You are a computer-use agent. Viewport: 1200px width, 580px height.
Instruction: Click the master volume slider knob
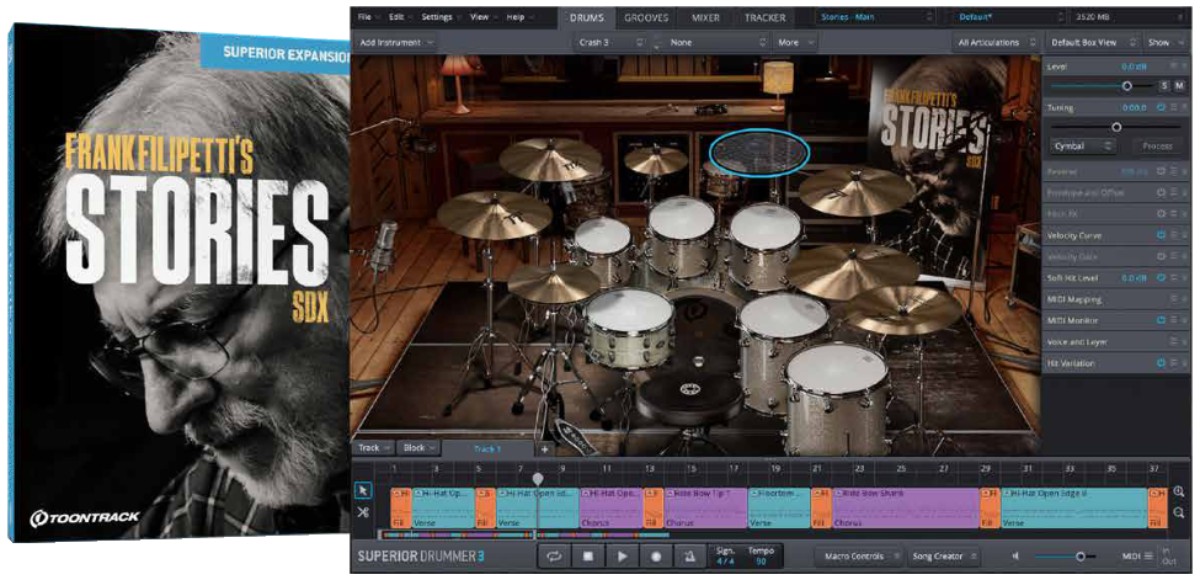[x=1080, y=556]
